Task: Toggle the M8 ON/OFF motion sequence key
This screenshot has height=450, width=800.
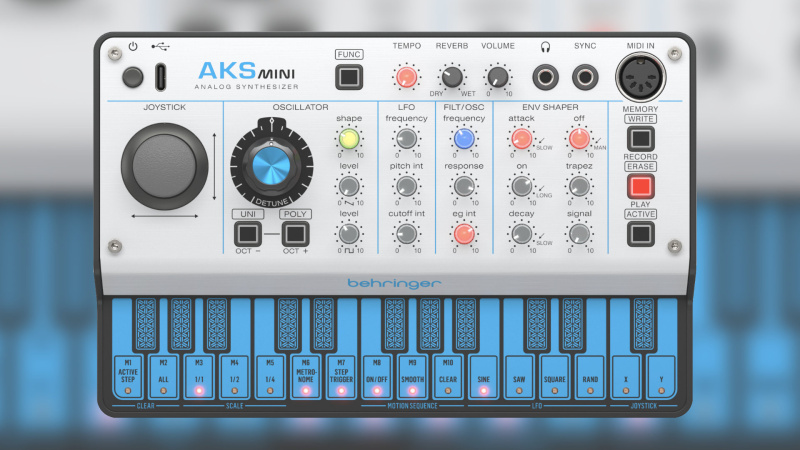Action: 377,377
